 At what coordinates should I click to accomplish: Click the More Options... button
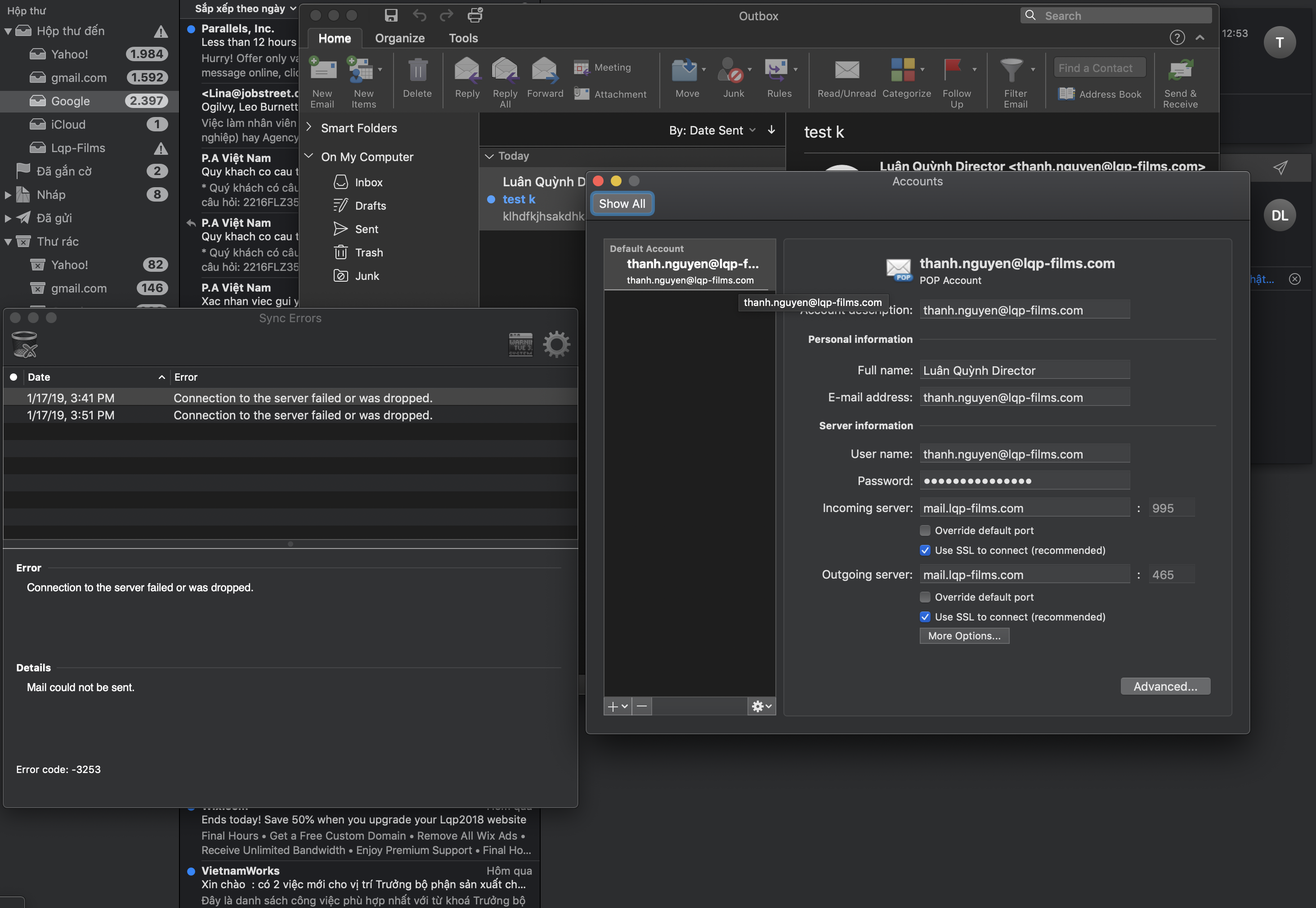[964, 636]
